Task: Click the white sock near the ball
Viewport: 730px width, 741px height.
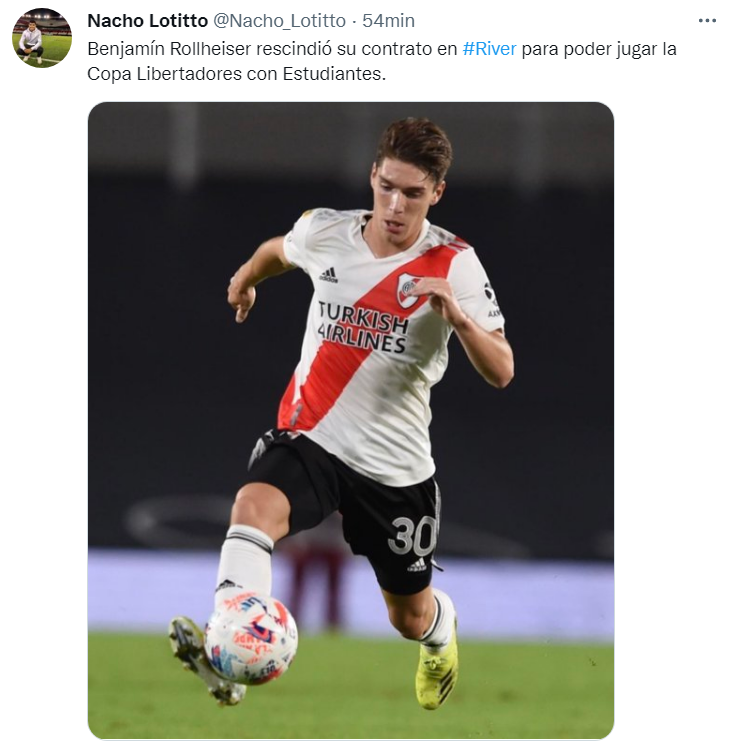Action: [245, 562]
